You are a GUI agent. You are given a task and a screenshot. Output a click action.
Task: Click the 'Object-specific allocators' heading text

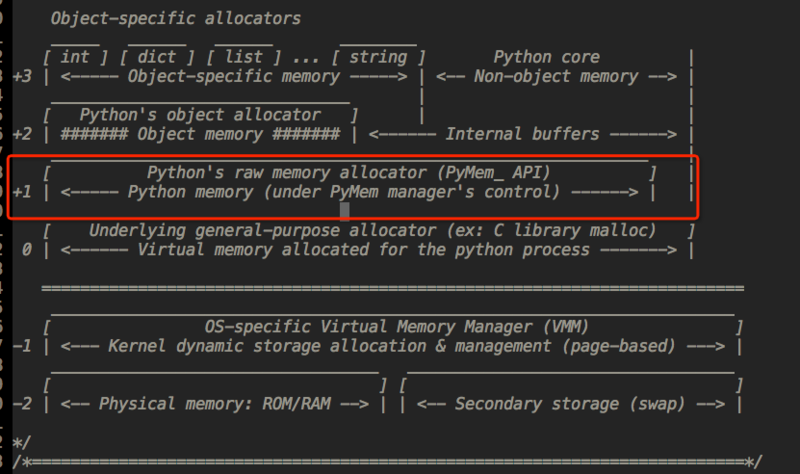click(x=175, y=18)
